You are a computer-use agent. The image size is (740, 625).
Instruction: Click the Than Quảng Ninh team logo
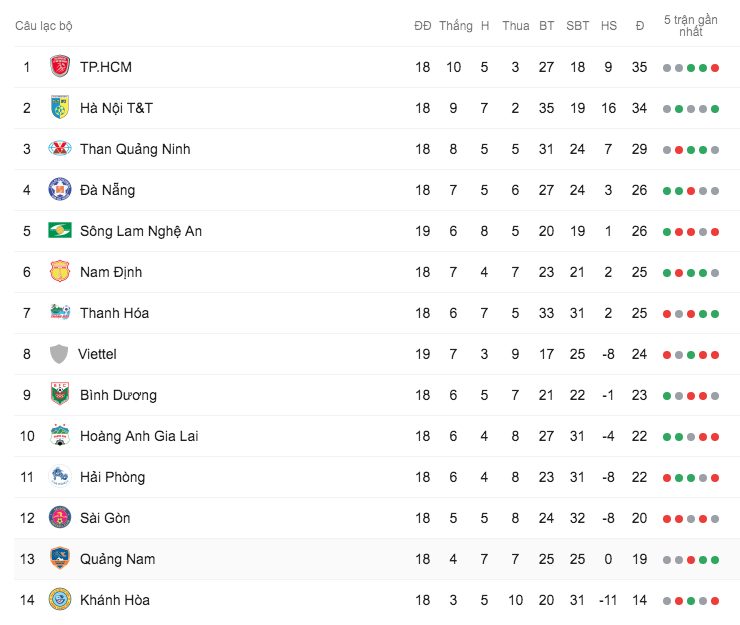(60, 149)
